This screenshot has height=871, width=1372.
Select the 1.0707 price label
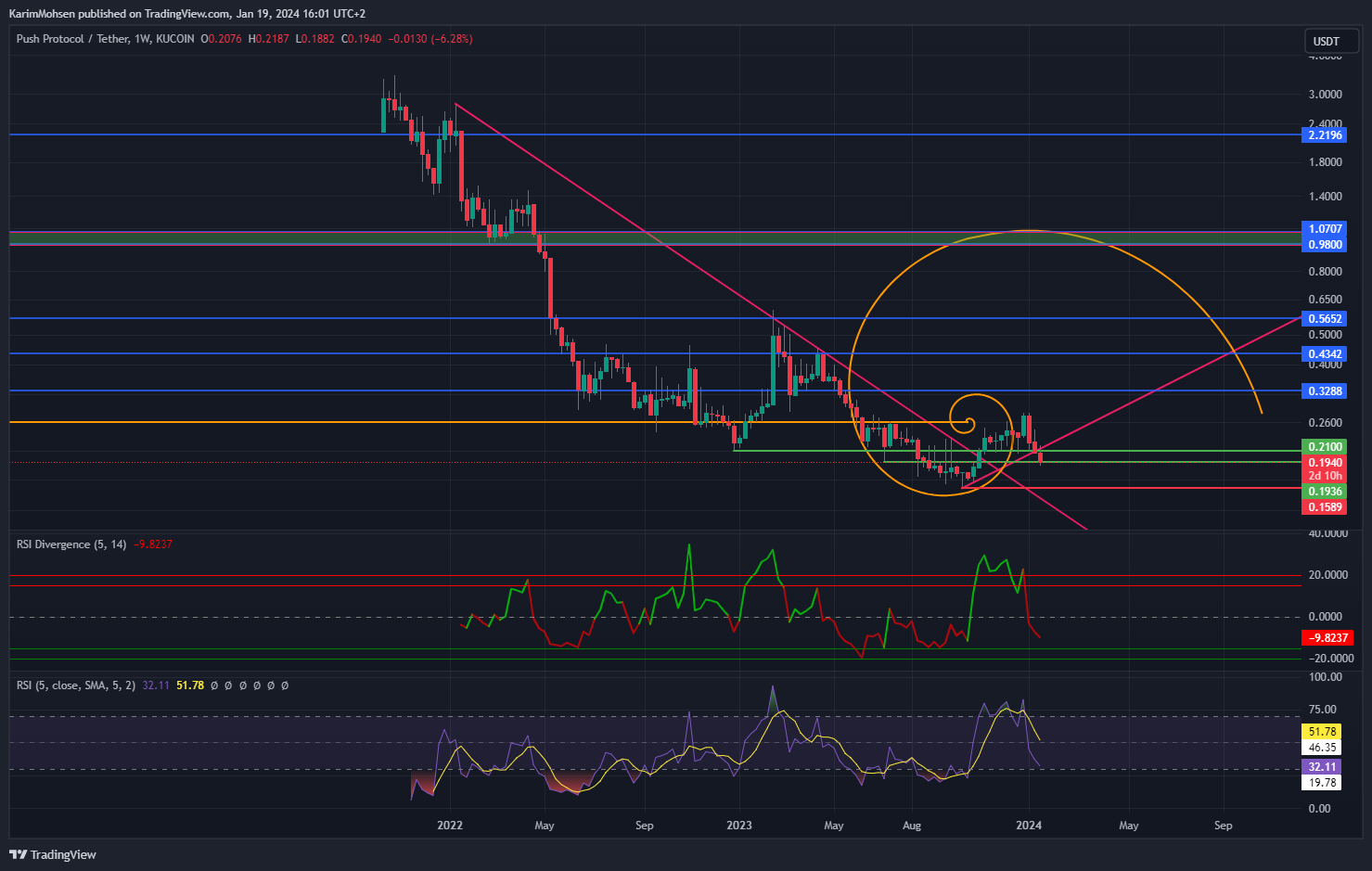(x=1325, y=229)
